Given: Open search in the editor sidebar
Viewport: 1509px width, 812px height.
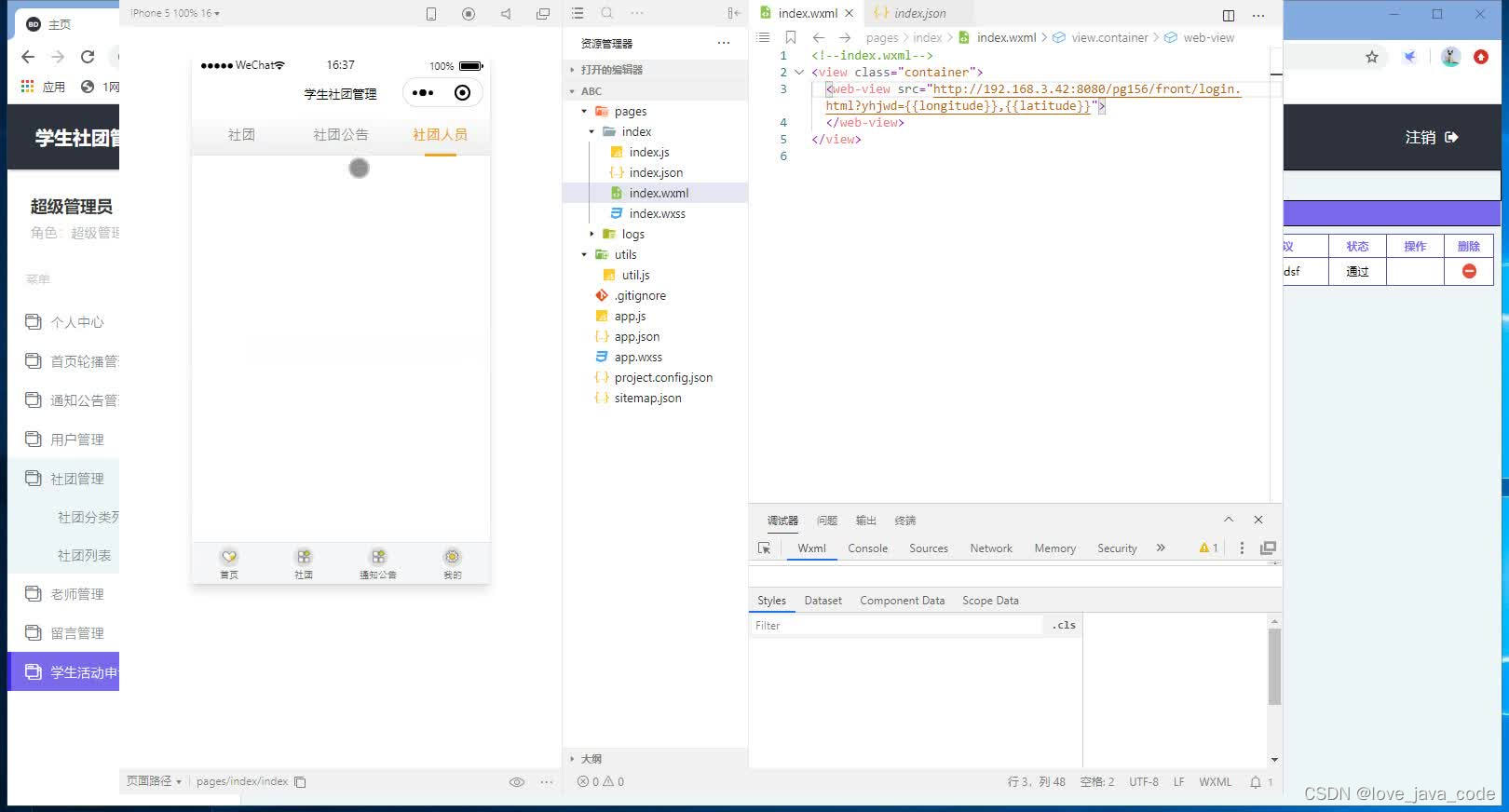Looking at the screenshot, I should pos(607,13).
